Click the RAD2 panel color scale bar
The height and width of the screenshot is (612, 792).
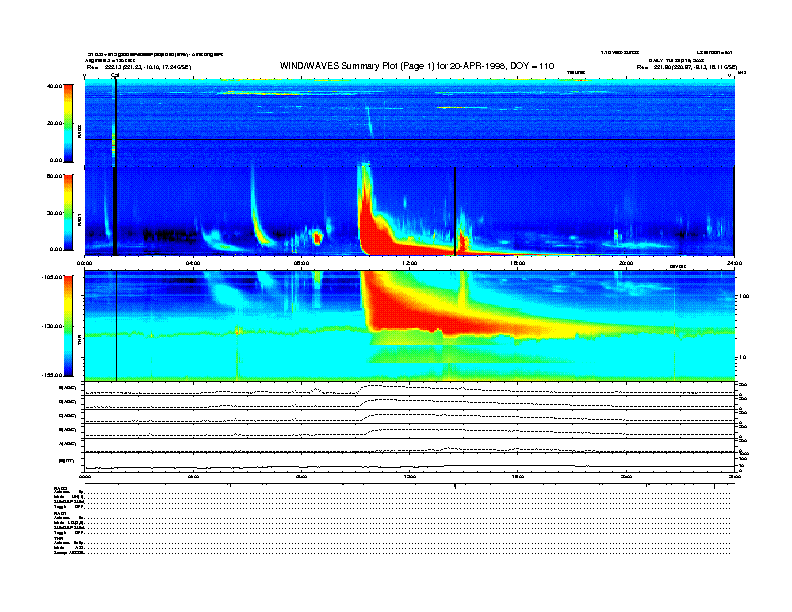pyautogui.click(x=68, y=124)
